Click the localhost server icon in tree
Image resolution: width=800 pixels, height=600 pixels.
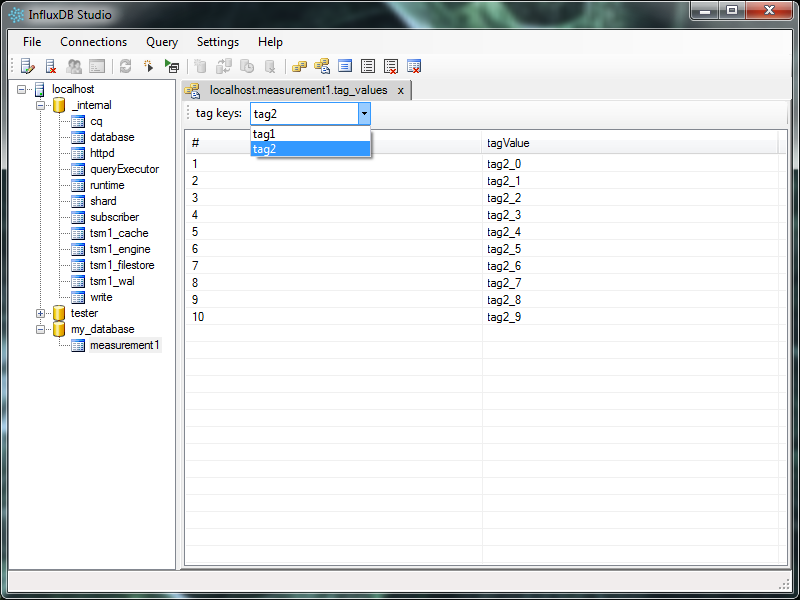coord(40,89)
